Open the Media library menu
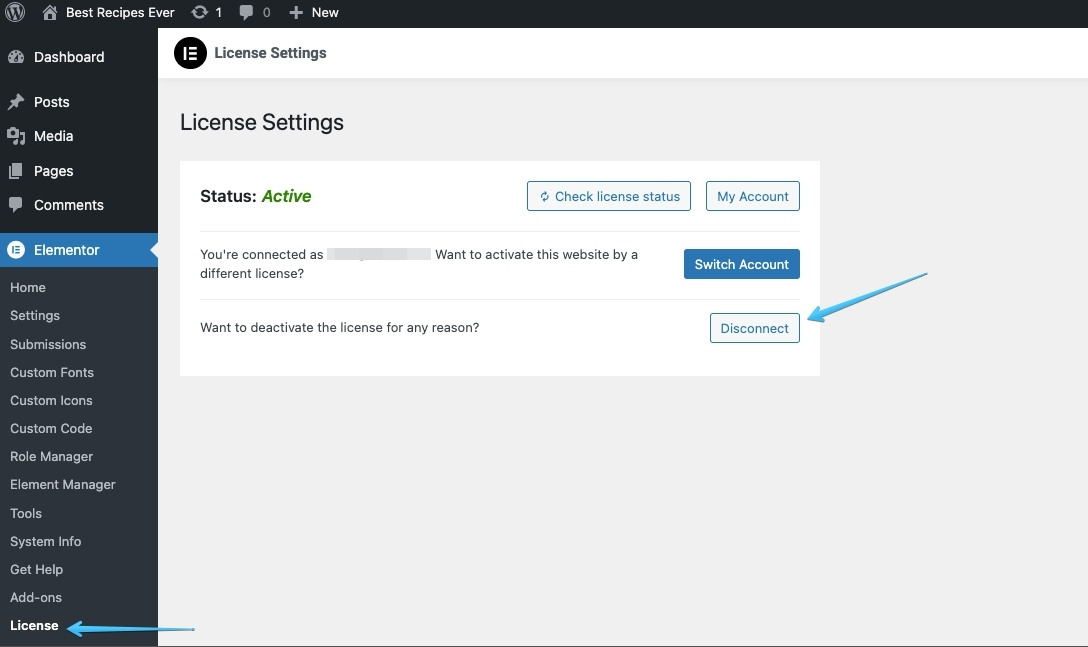The image size is (1088, 647). 53,136
